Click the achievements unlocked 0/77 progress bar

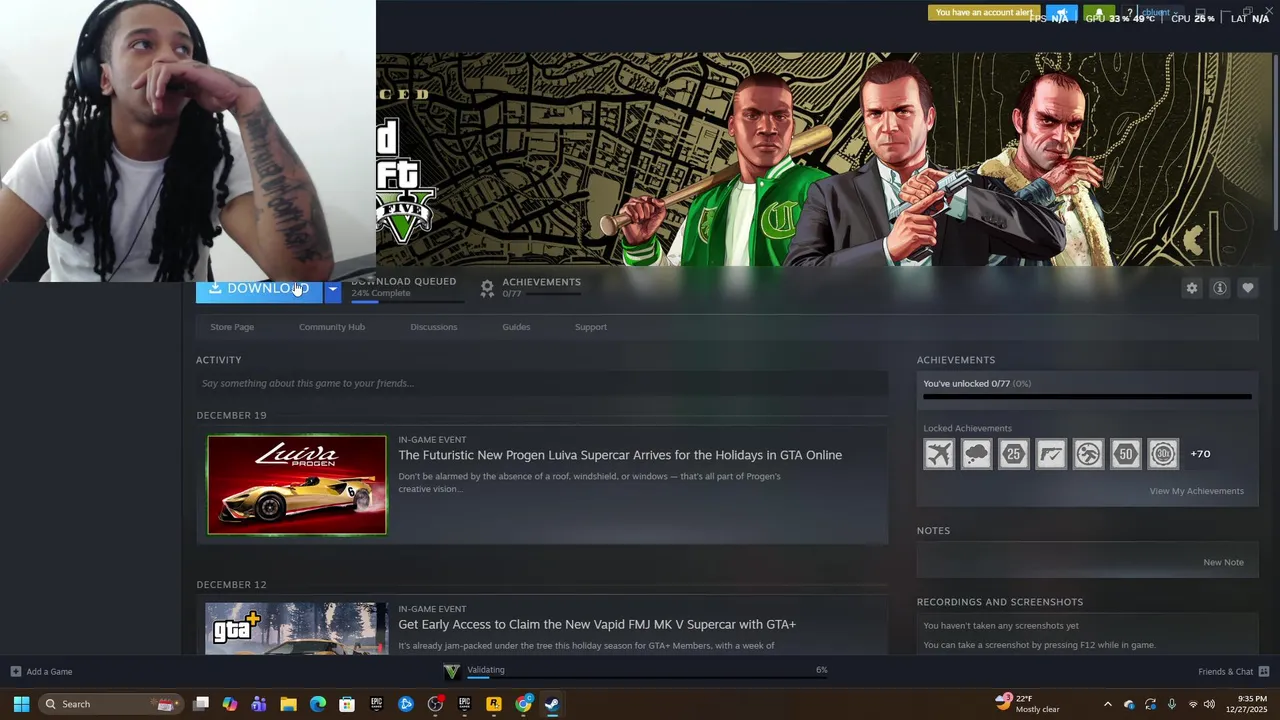coord(1087,396)
